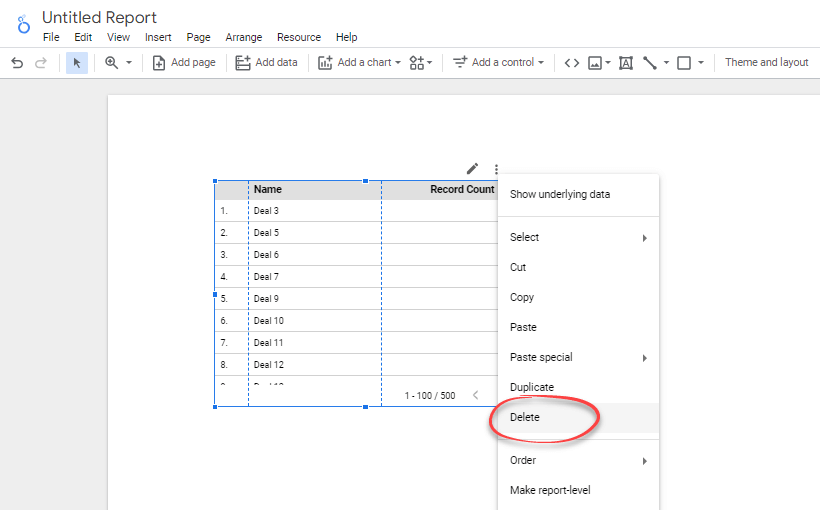820x510 pixels.
Task: Activate the selection mode pointer tool
Action: pyautogui.click(x=77, y=63)
